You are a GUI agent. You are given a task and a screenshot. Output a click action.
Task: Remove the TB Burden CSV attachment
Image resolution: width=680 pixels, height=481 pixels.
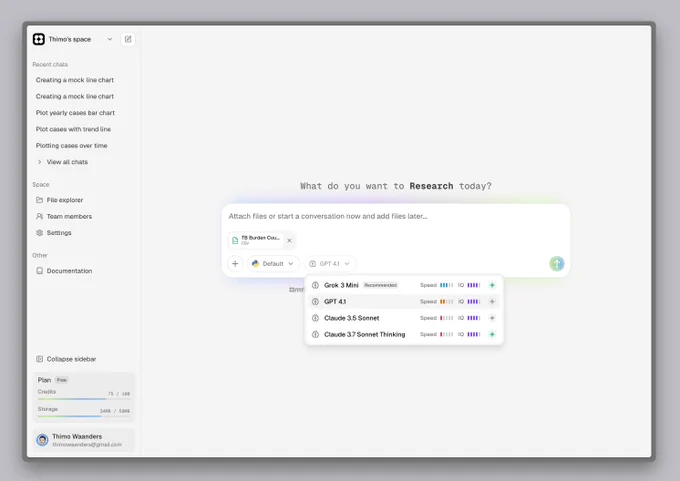[x=289, y=240]
